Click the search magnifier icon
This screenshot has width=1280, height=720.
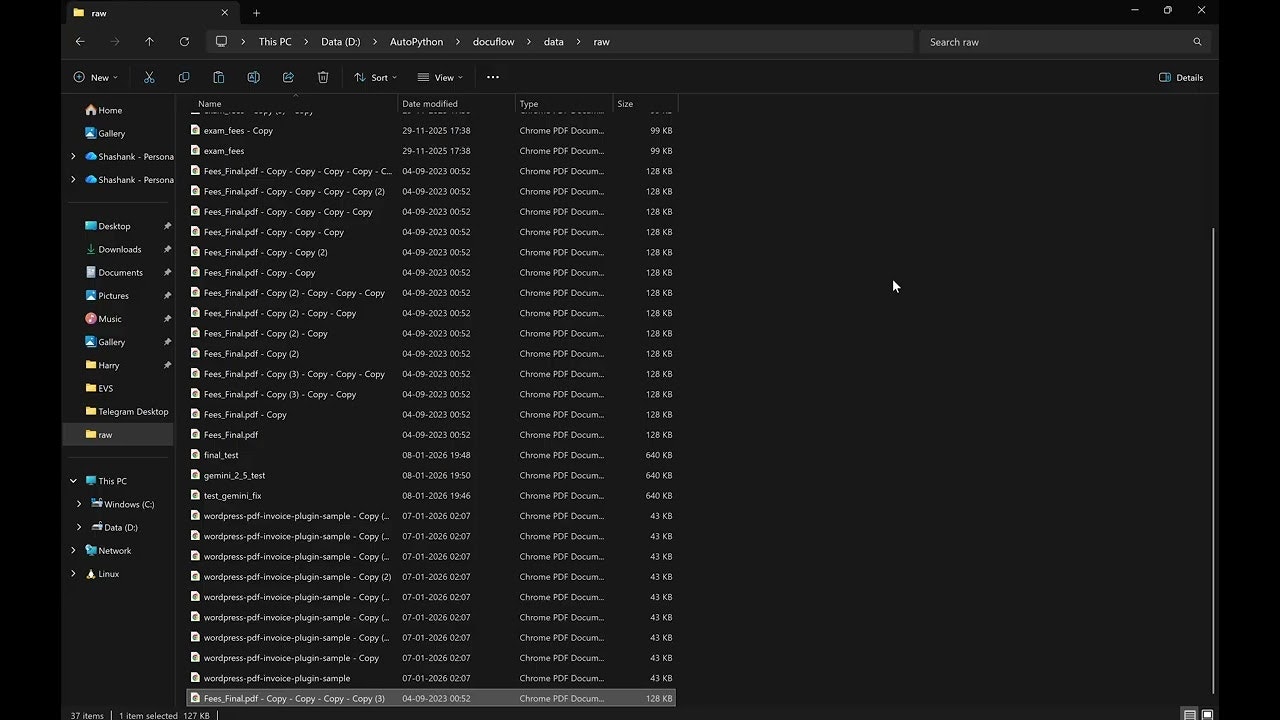1197,42
